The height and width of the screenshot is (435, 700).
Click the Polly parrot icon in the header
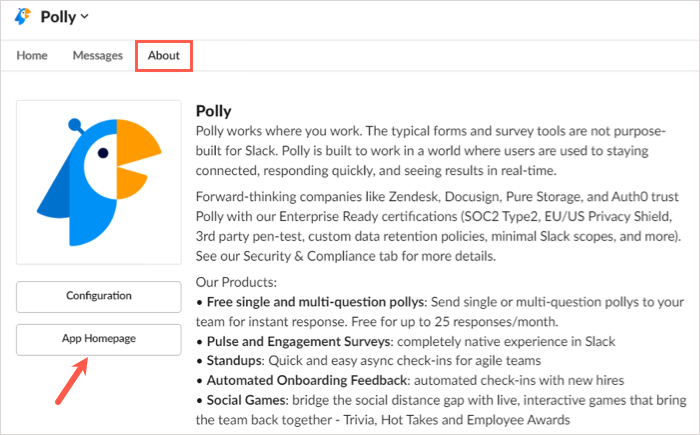click(24, 17)
